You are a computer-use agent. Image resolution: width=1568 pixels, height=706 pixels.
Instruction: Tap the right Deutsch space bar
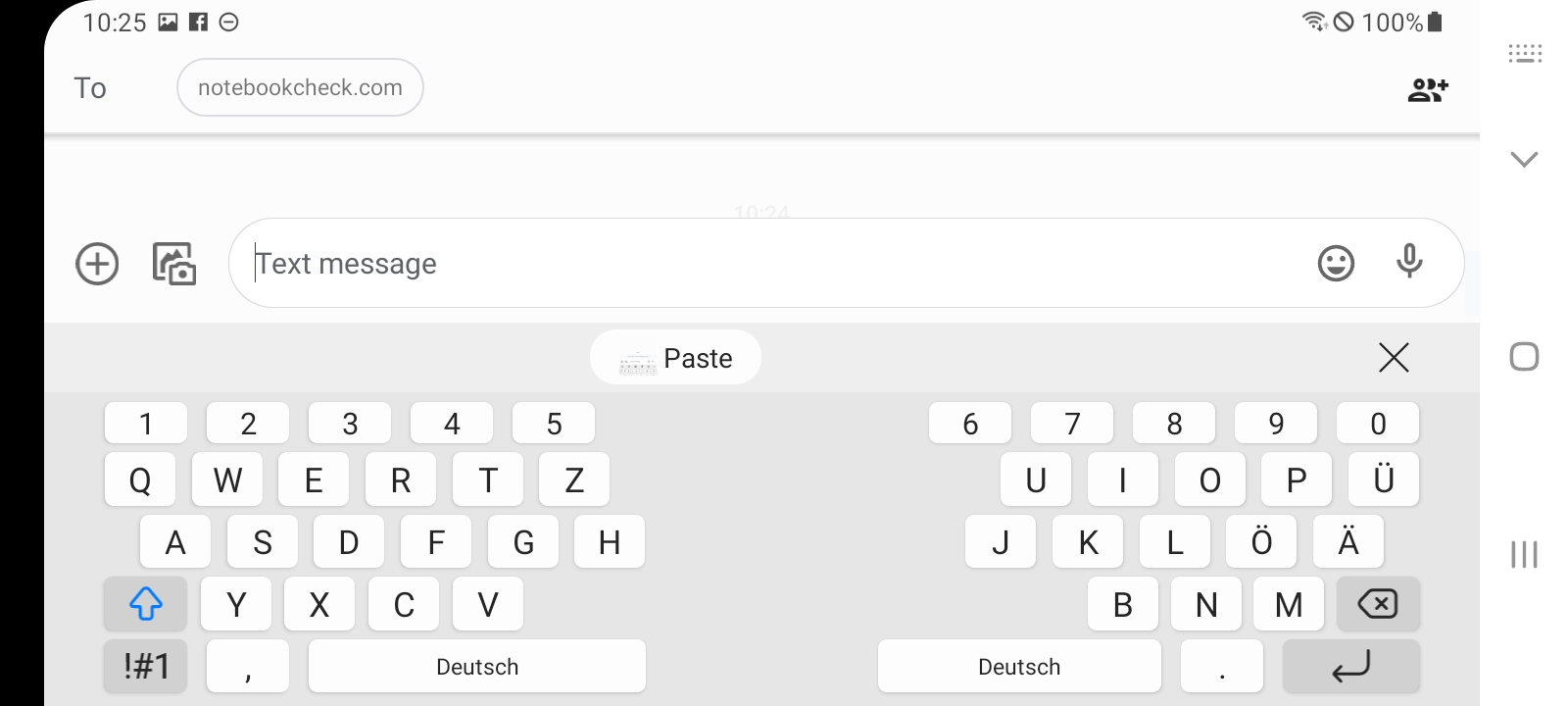pyautogui.click(x=1019, y=667)
